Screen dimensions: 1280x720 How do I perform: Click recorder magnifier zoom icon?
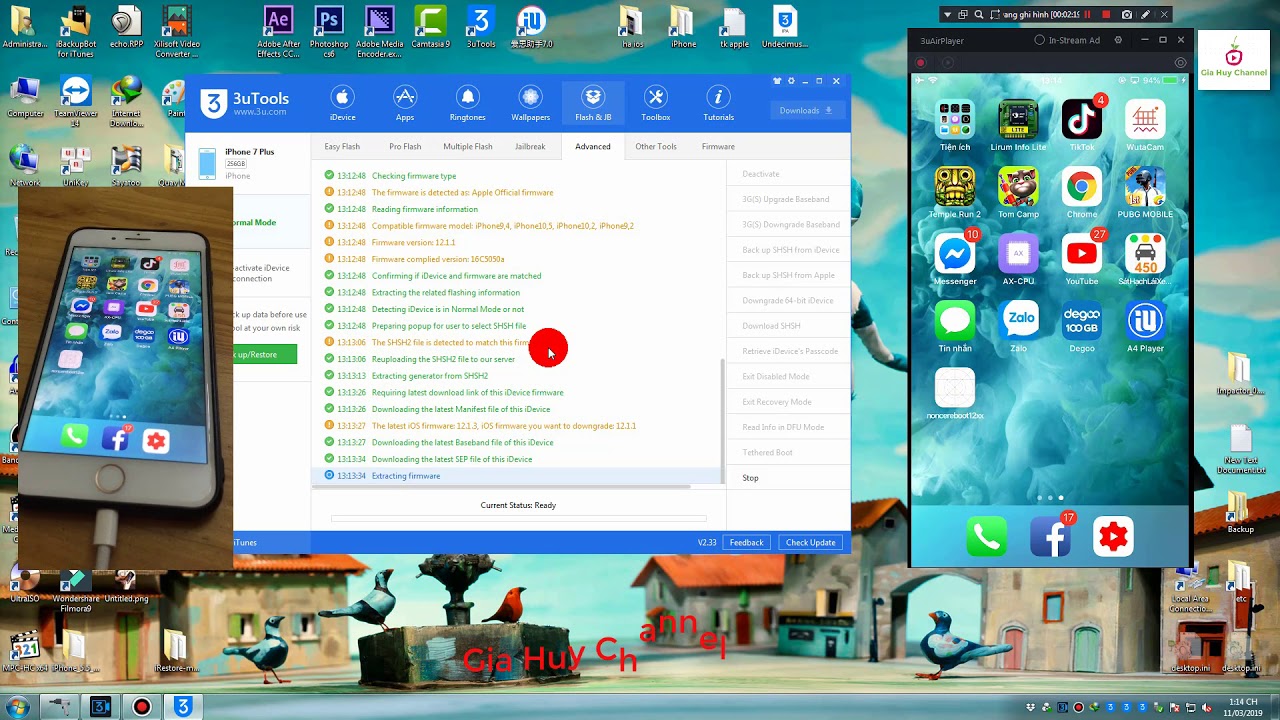coord(979,14)
